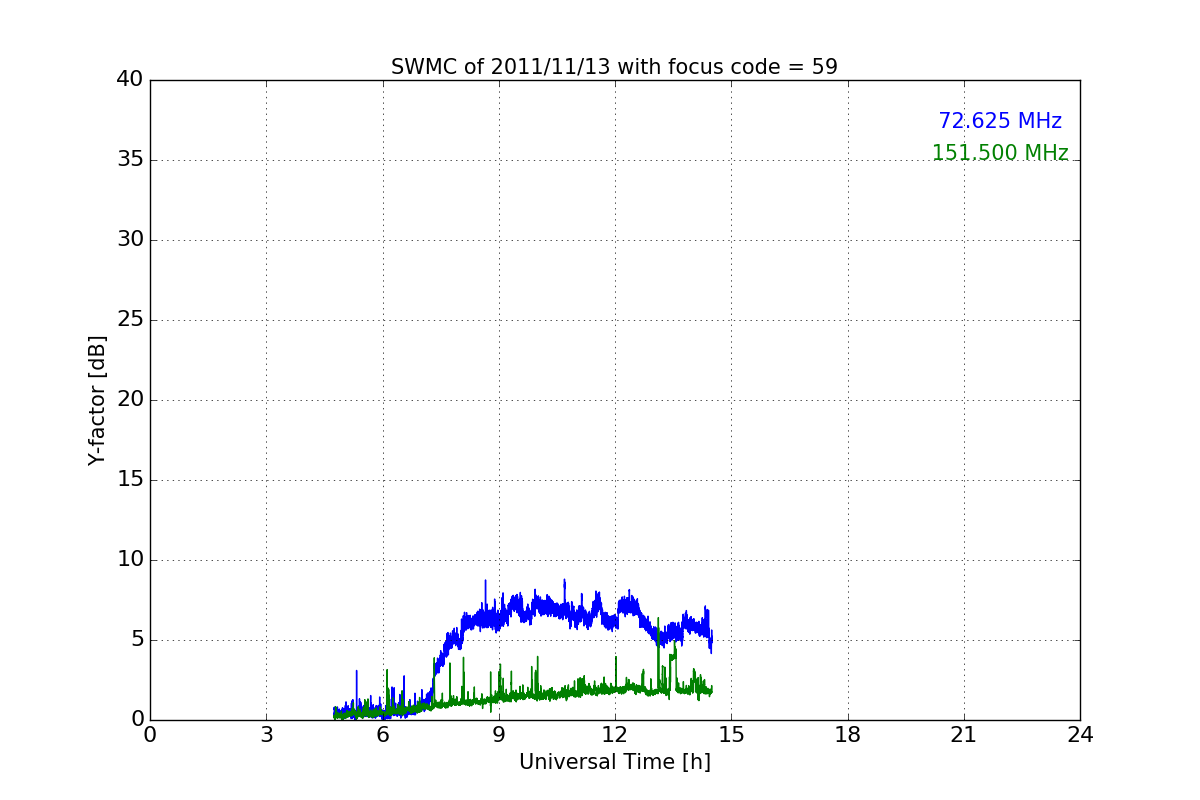Screen dimensions: 1200x800
Task: Click the y-axis tick label '15'
Action: click(130, 480)
